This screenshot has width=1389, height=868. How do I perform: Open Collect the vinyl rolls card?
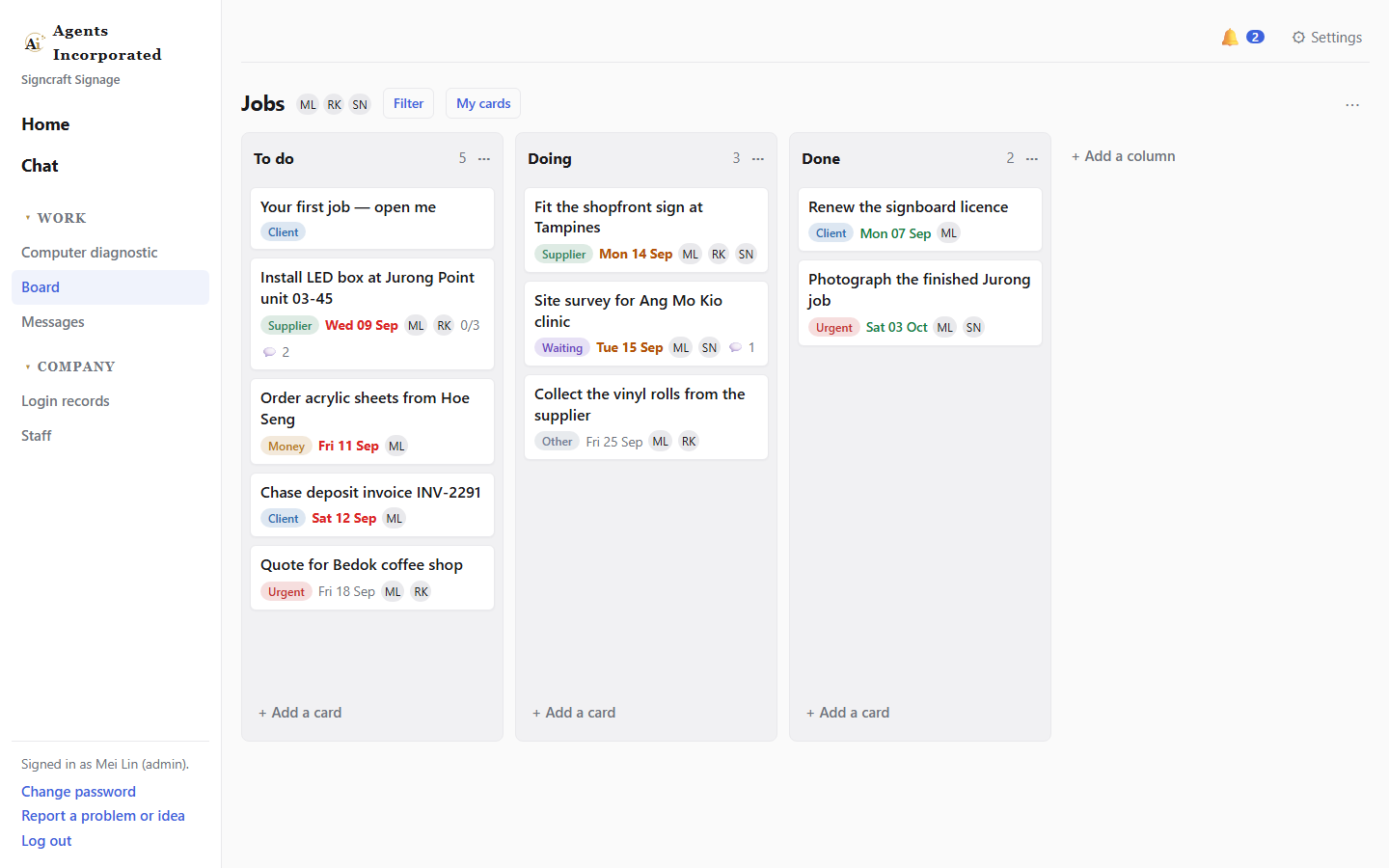pos(646,418)
